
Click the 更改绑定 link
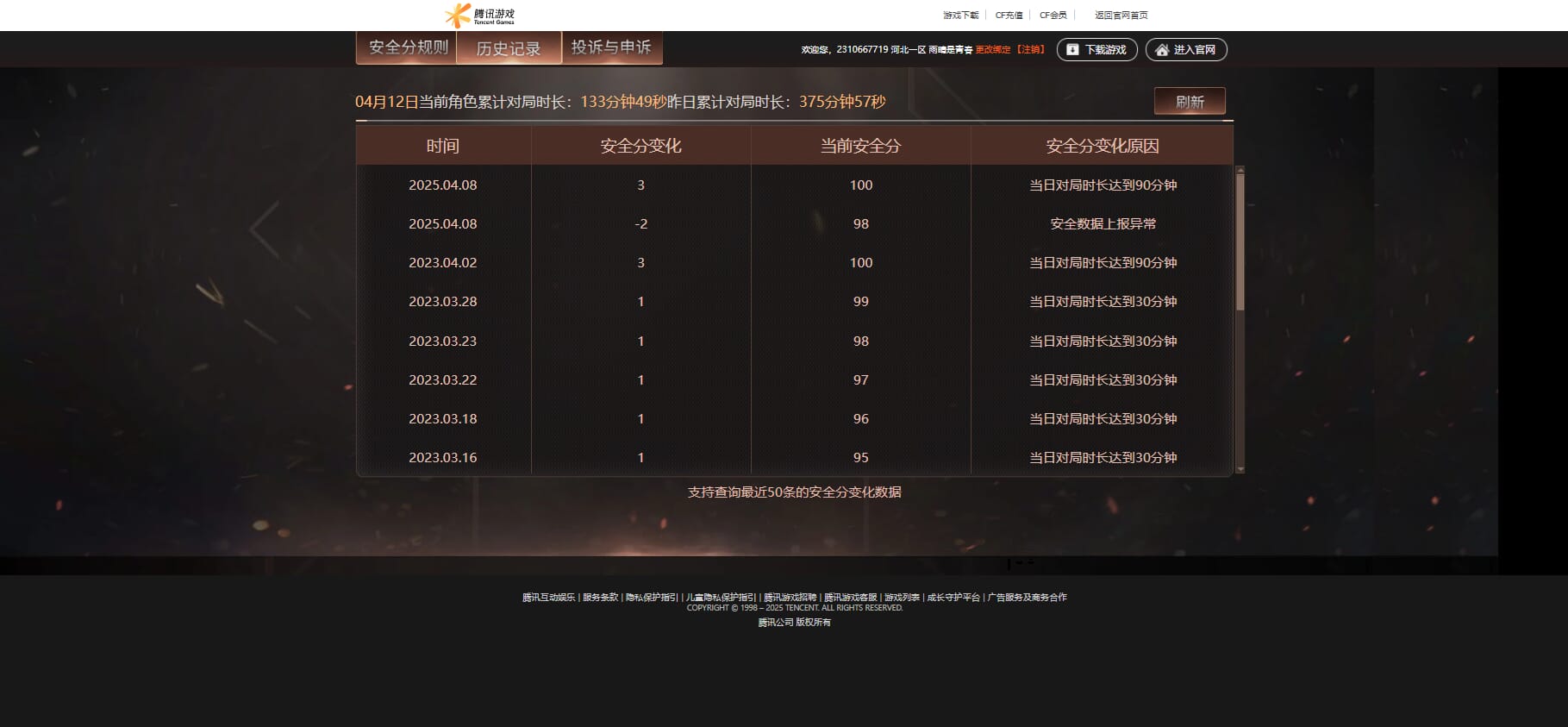click(993, 50)
